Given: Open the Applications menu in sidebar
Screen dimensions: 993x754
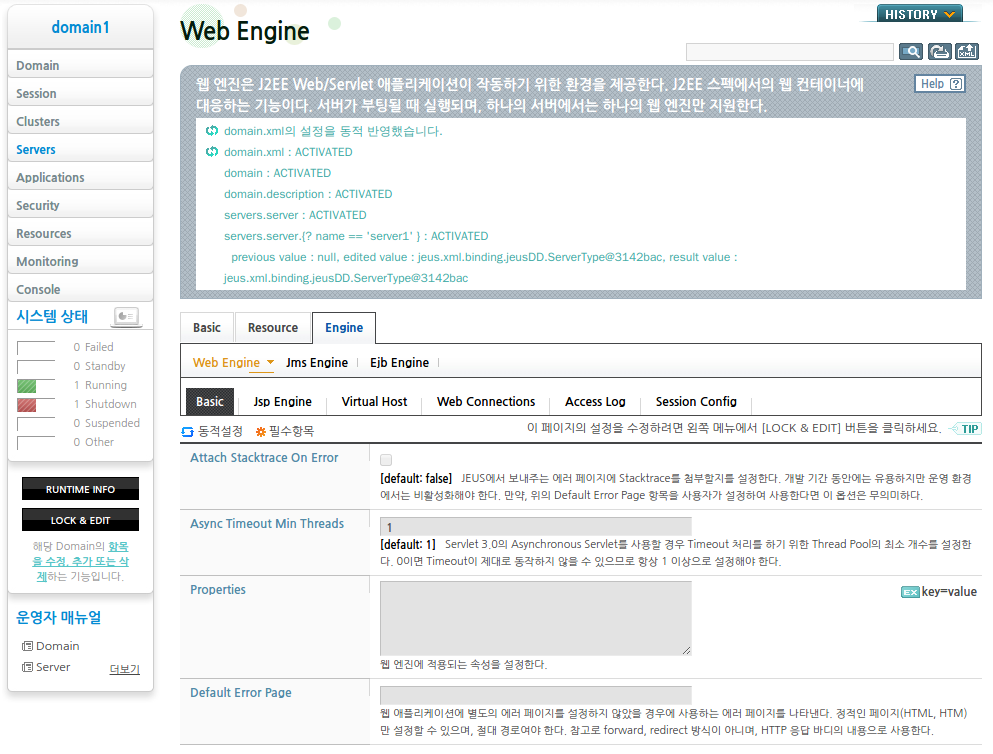Looking at the screenshot, I should (x=80, y=177).
